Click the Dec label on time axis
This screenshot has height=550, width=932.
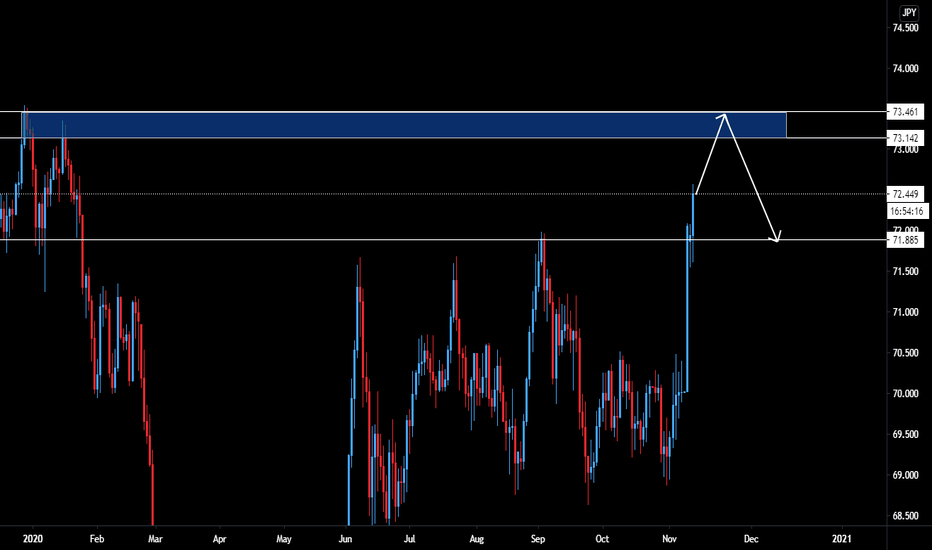coord(751,539)
